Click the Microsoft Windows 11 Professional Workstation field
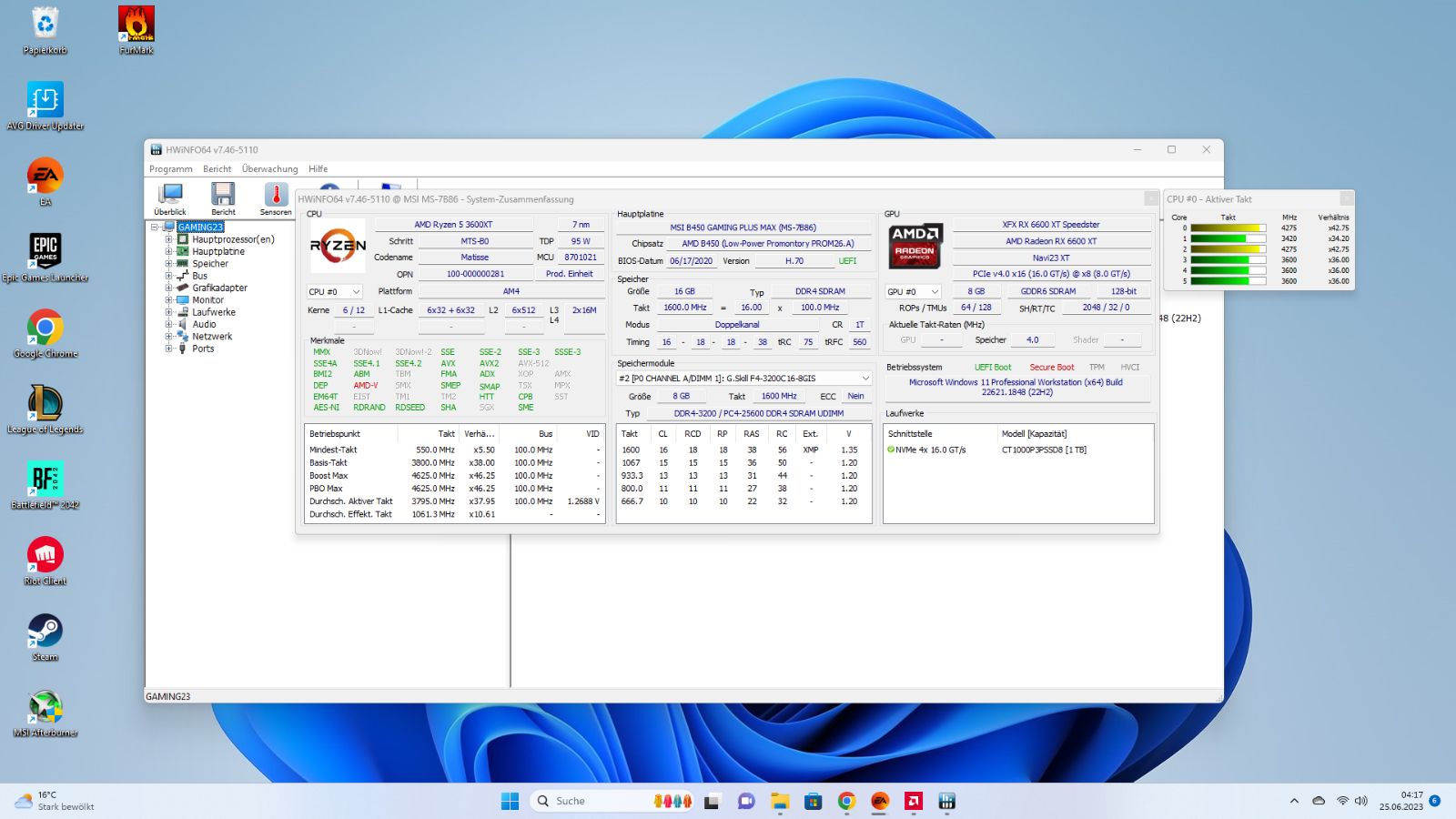 click(x=1016, y=388)
